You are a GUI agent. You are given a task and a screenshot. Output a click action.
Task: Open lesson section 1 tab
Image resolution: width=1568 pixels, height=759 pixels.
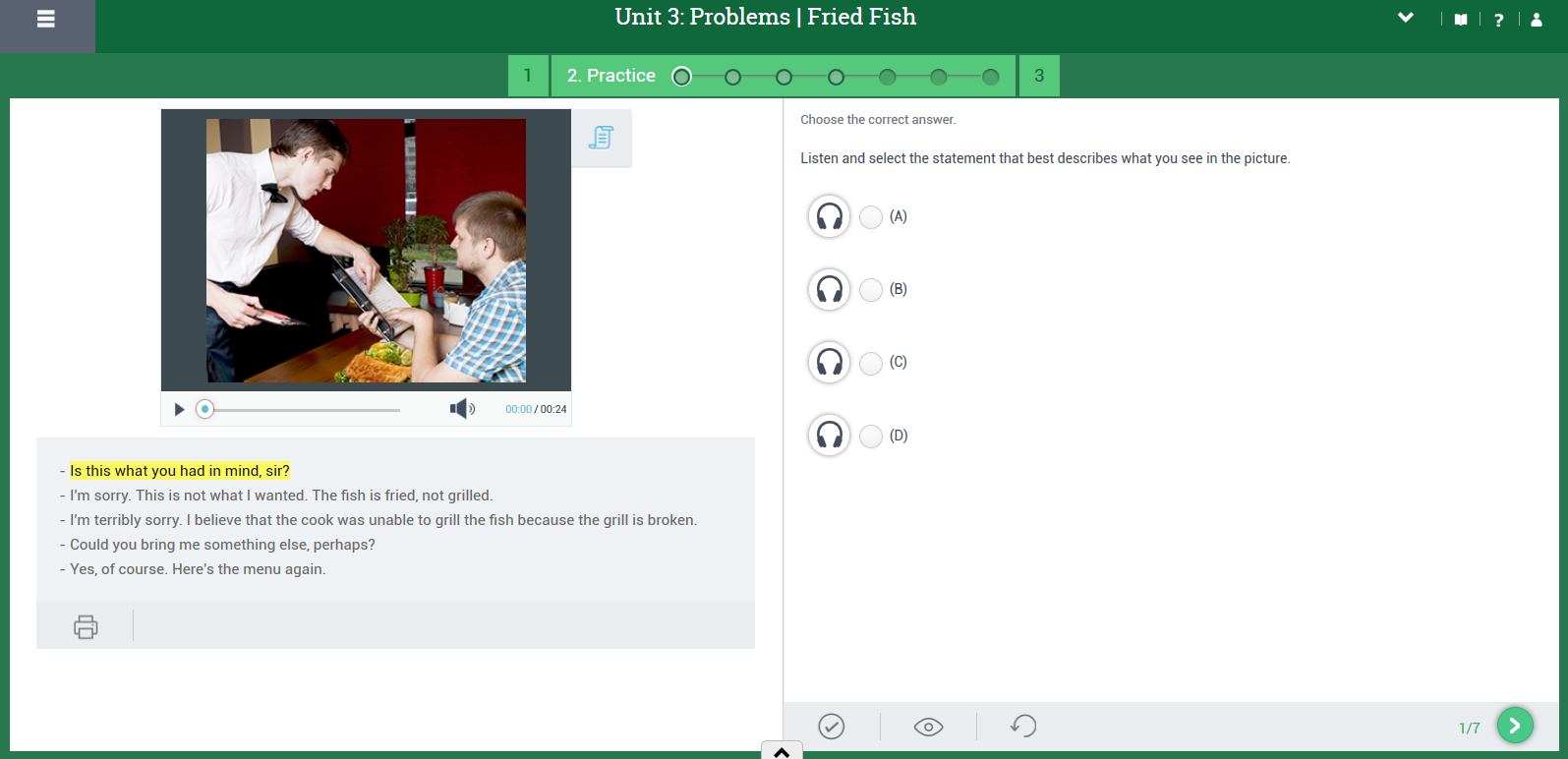[x=528, y=76]
